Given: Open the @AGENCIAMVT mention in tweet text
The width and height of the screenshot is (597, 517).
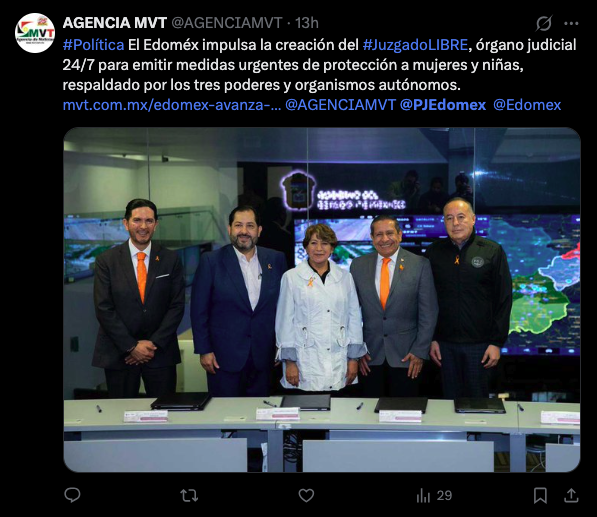Looking at the screenshot, I should tap(340, 105).
